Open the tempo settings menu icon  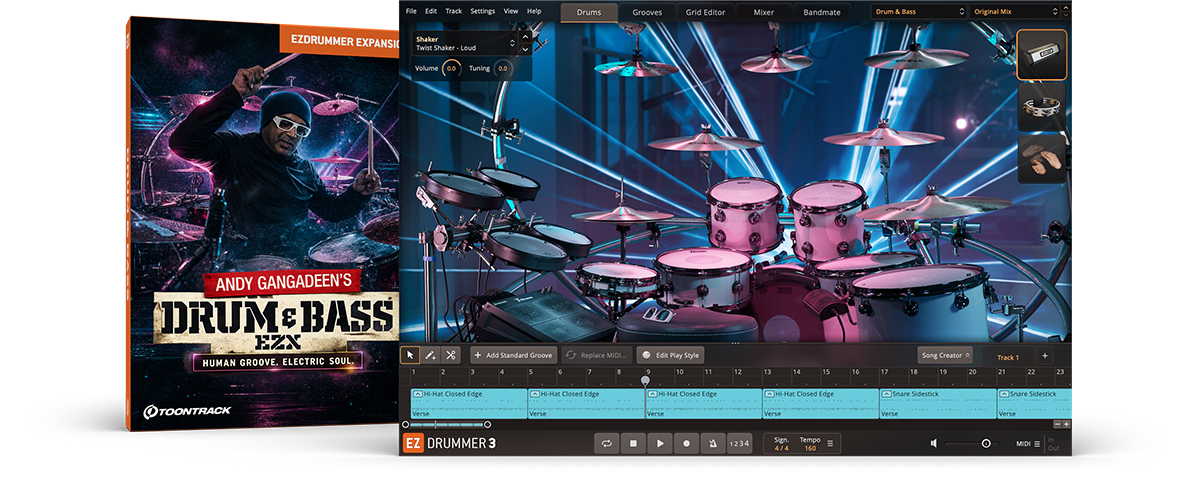click(x=829, y=443)
